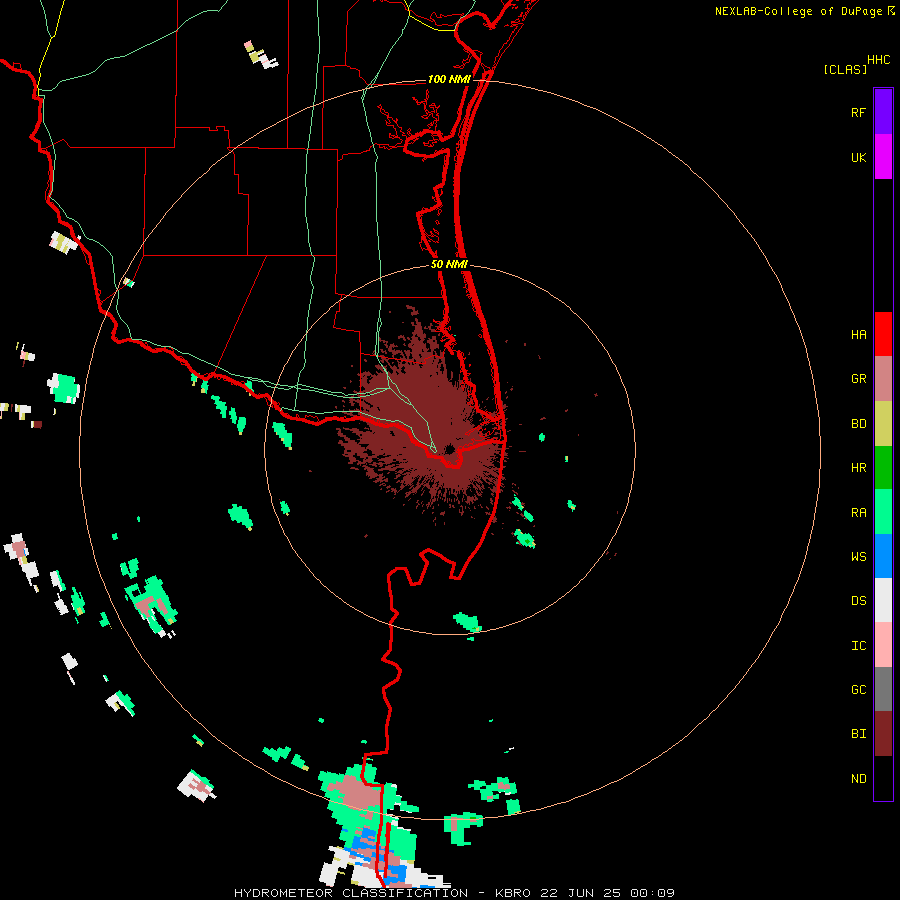Click the HR legend label
Image resolution: width=900 pixels, height=900 pixels.
click(858, 468)
